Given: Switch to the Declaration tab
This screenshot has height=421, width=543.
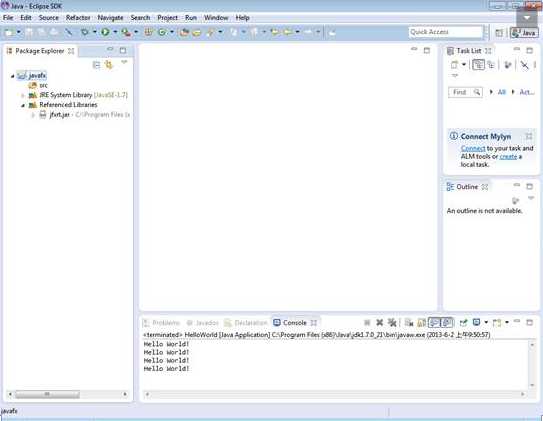Looking at the screenshot, I should click(x=246, y=323).
